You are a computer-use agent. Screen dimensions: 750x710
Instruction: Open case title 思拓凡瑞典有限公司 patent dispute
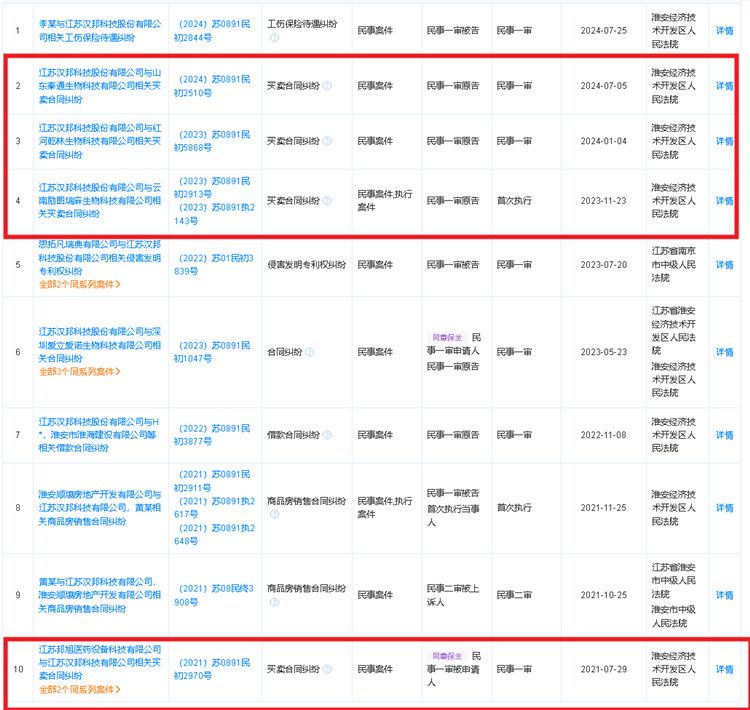pos(100,258)
